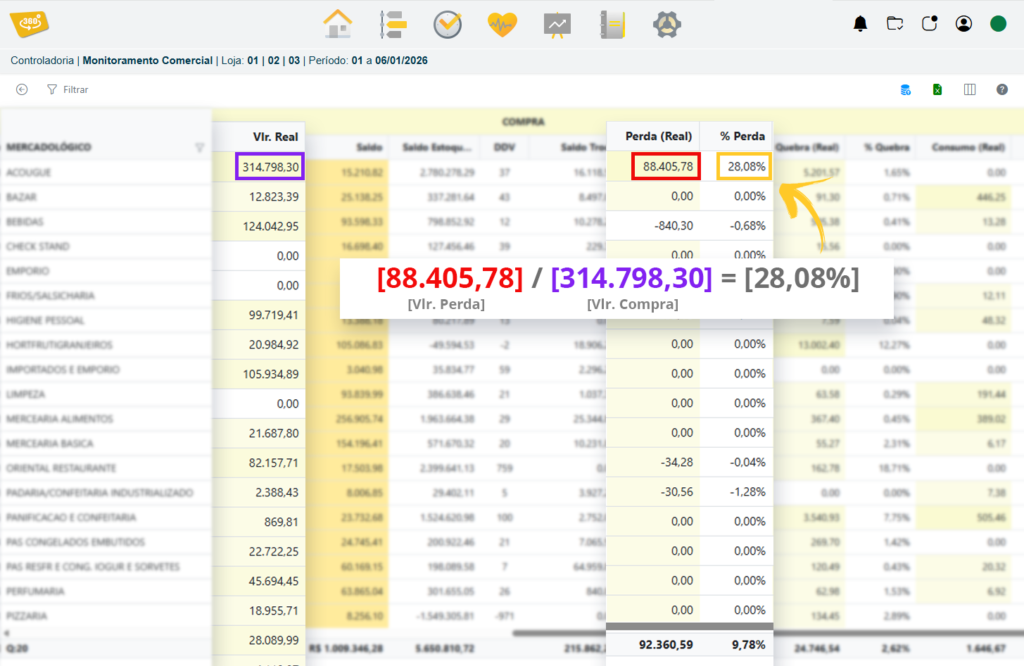
Task: Click the notifications bell icon
Action: click(x=860, y=24)
